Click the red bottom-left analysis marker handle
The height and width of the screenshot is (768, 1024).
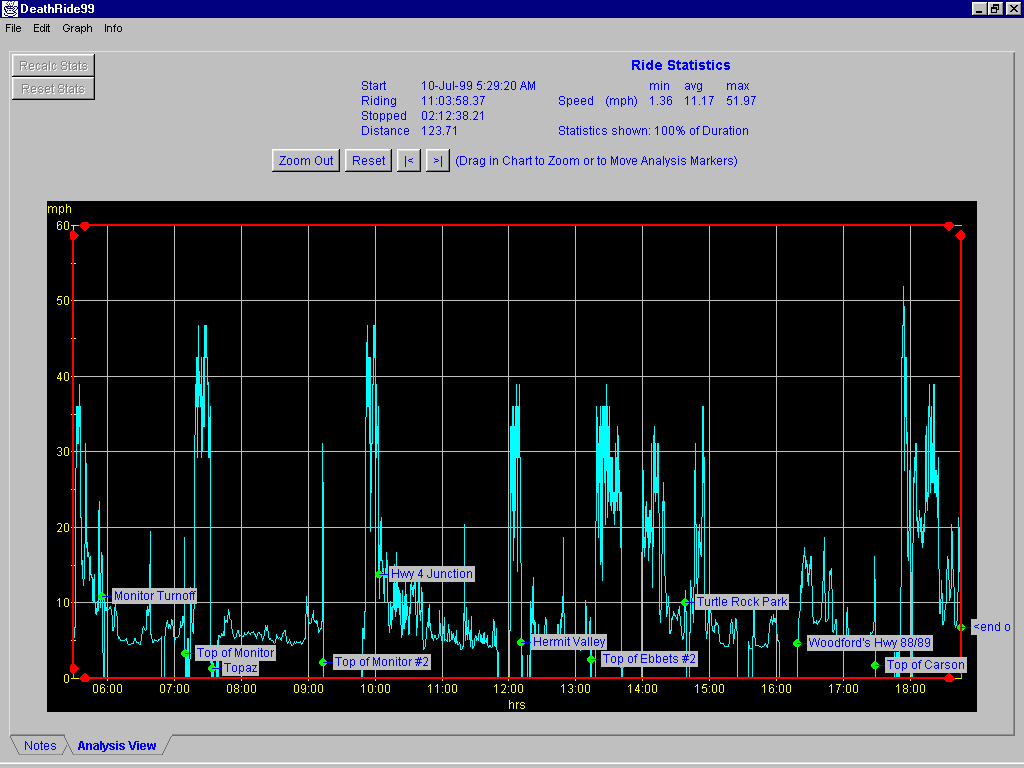coord(84,678)
